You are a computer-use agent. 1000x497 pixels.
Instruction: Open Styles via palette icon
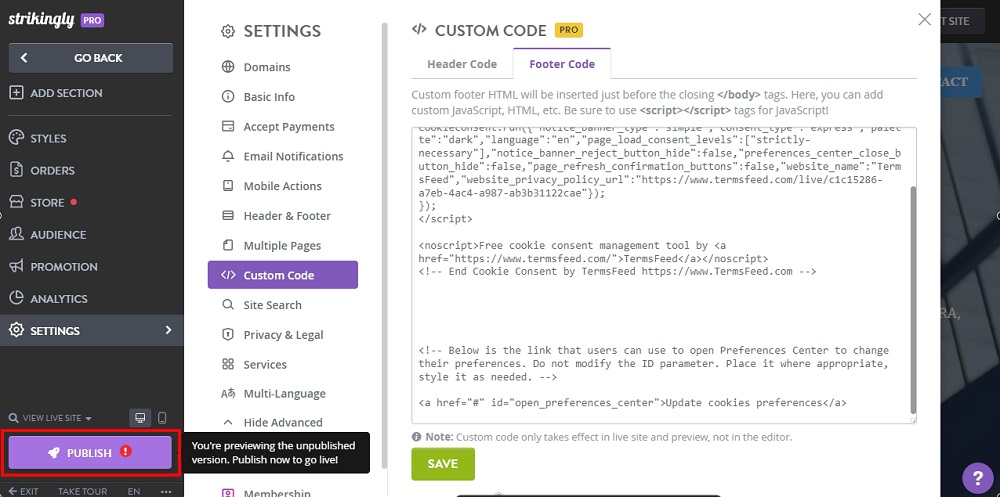17,138
